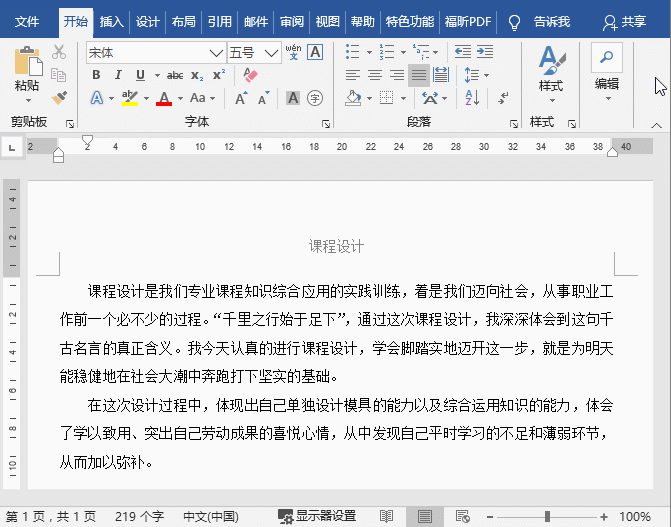671x527 pixels.
Task: Toggle Underline formatting
Action: [140, 75]
